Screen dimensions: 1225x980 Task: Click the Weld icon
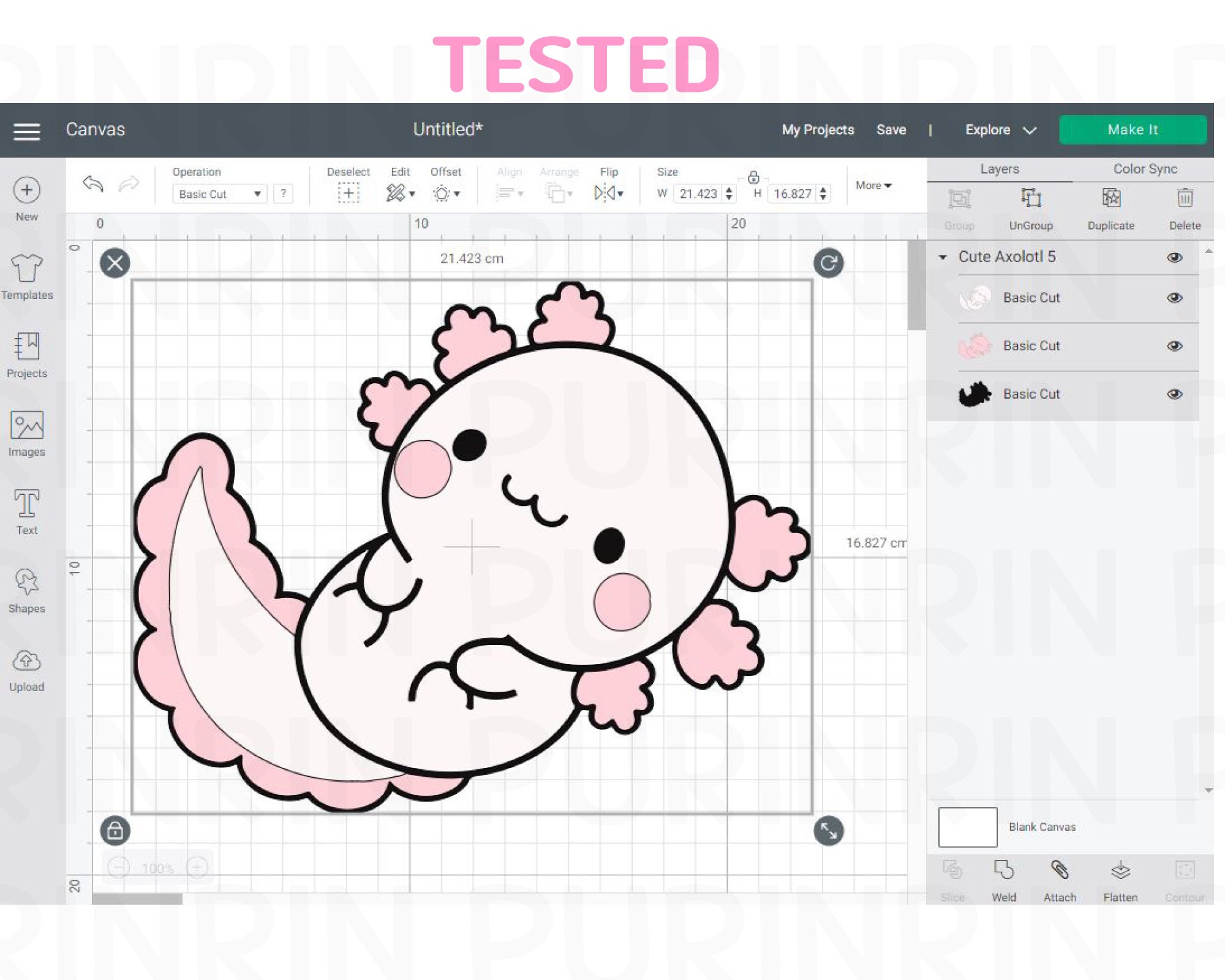1005,869
